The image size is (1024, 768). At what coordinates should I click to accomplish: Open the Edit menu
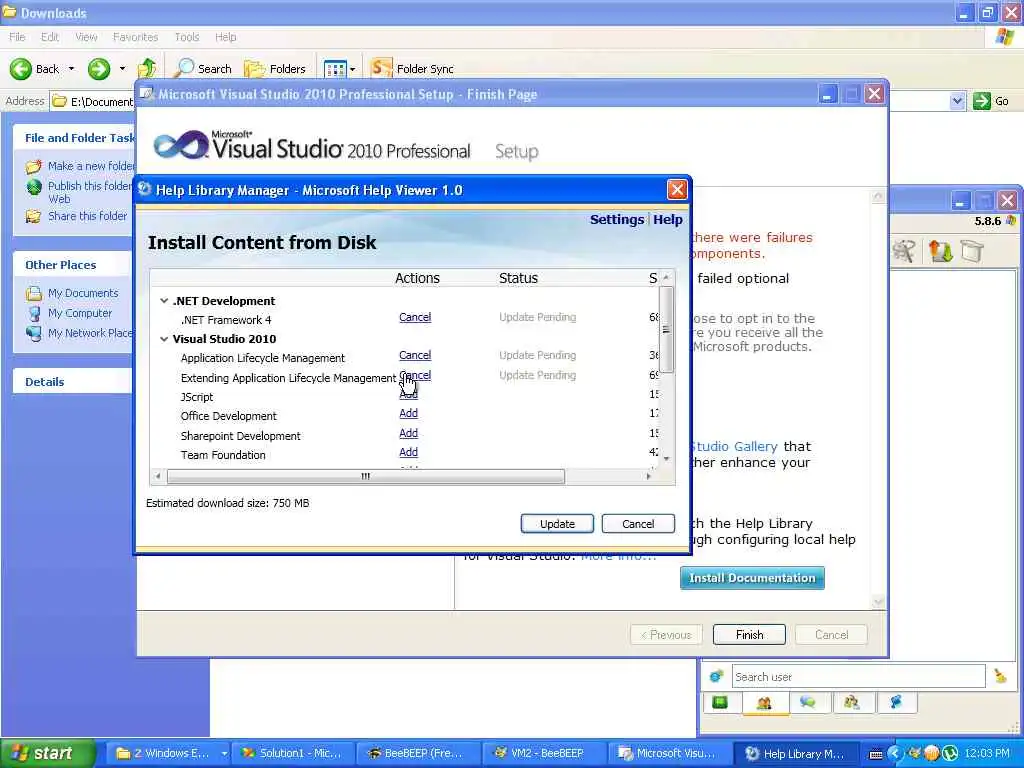point(50,37)
